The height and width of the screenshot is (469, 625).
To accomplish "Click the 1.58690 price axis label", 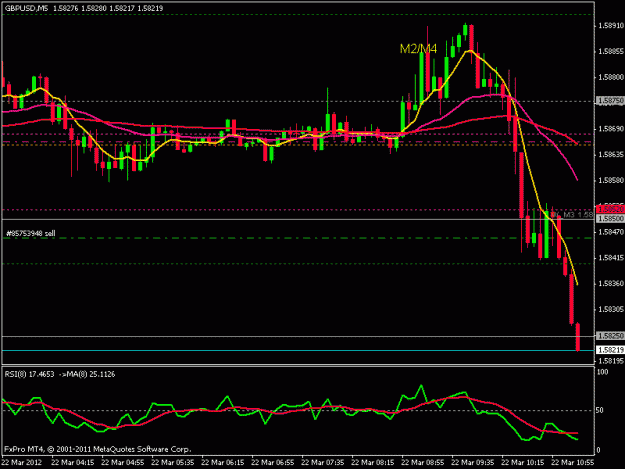I will [x=611, y=129].
